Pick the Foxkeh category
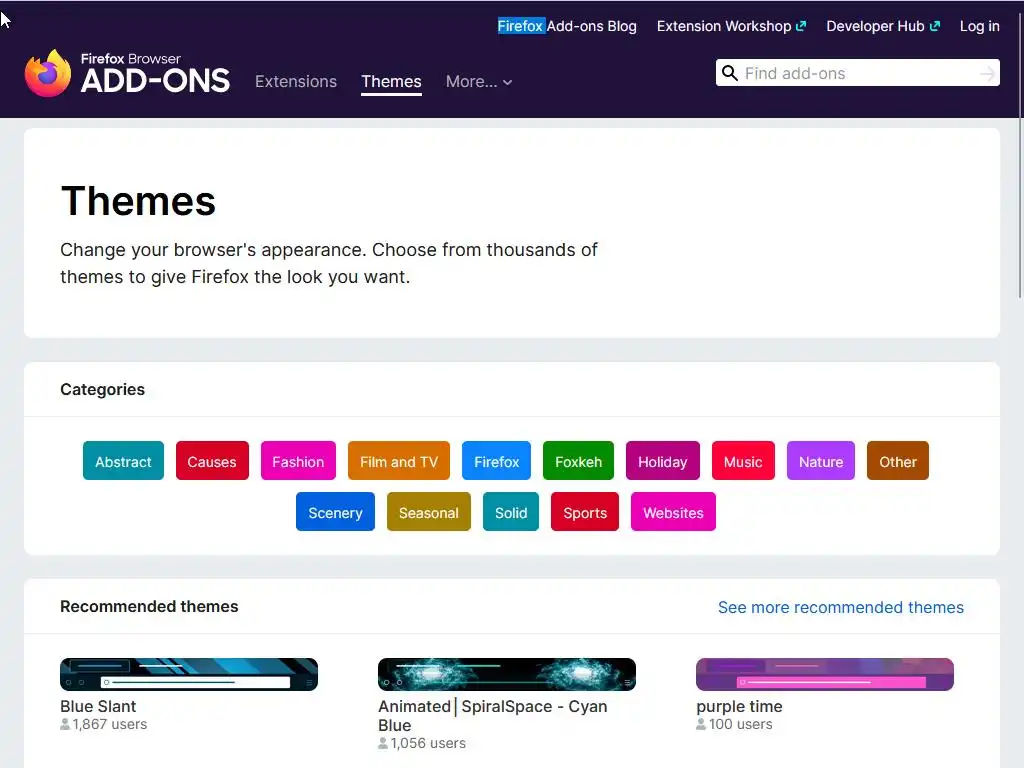 pyautogui.click(x=579, y=461)
